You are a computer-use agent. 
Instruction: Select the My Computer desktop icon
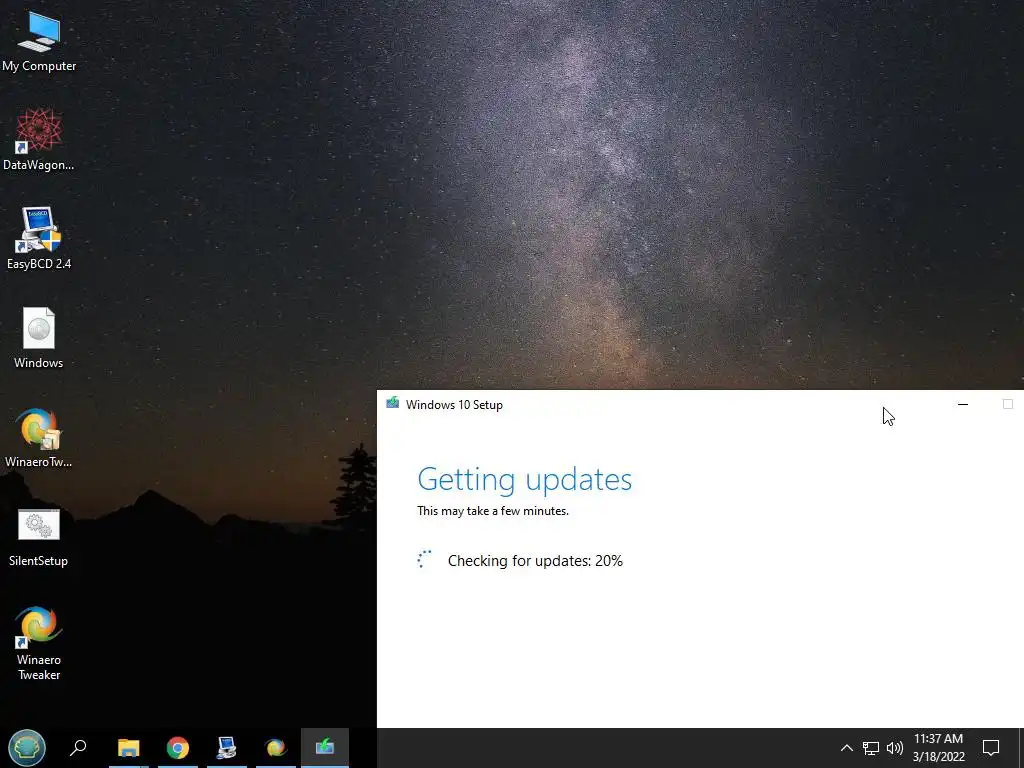(x=39, y=42)
